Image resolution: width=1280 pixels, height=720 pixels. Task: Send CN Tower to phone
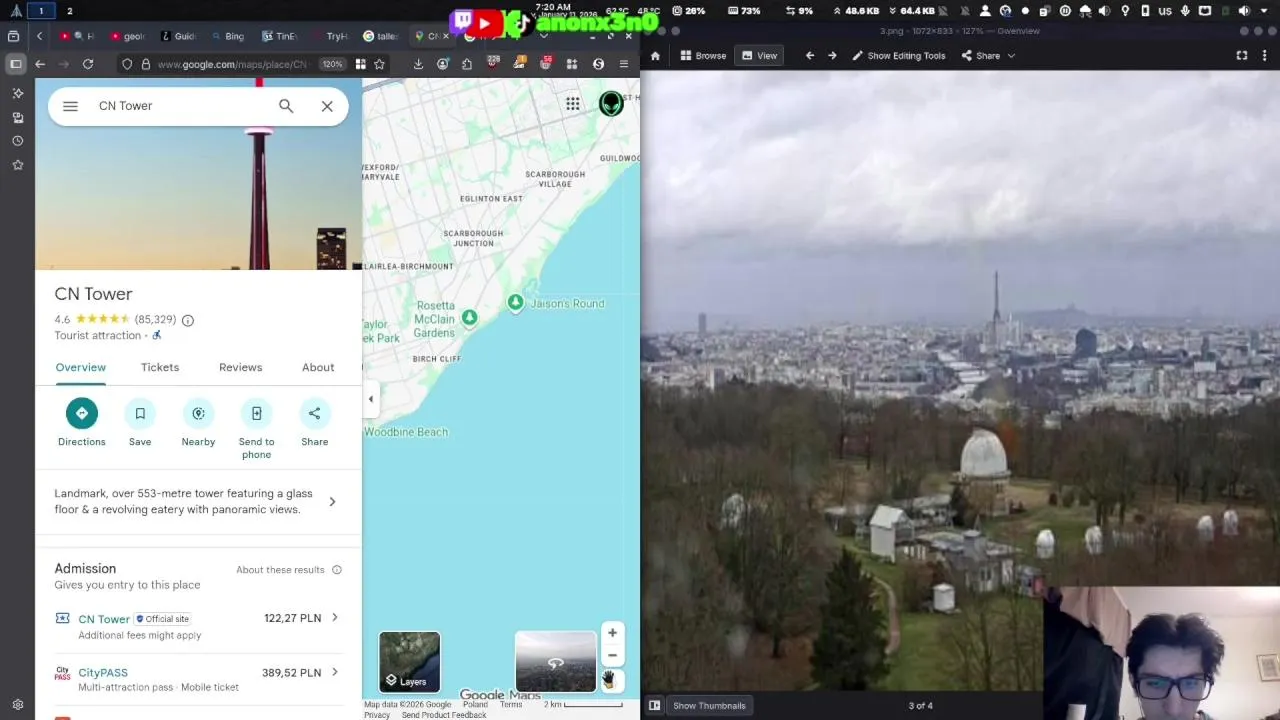point(256,429)
